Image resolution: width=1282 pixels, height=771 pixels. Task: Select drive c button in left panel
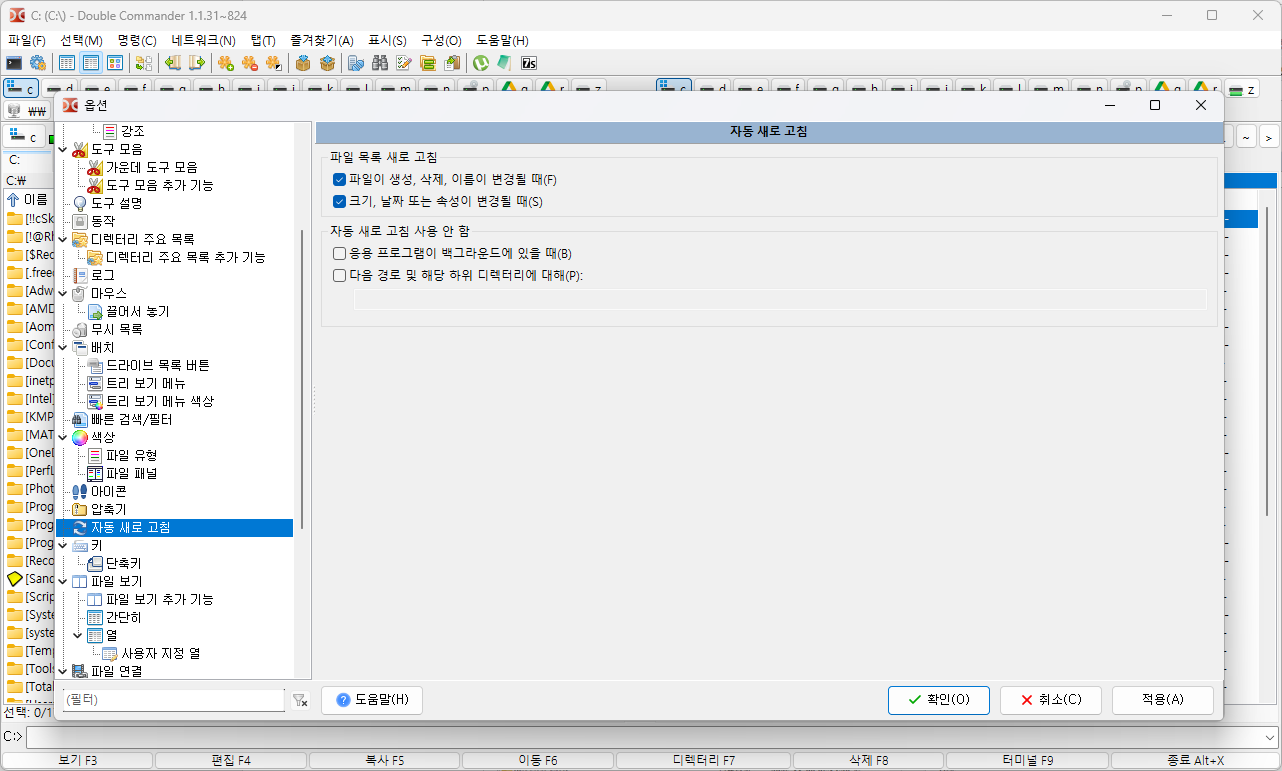(22, 89)
